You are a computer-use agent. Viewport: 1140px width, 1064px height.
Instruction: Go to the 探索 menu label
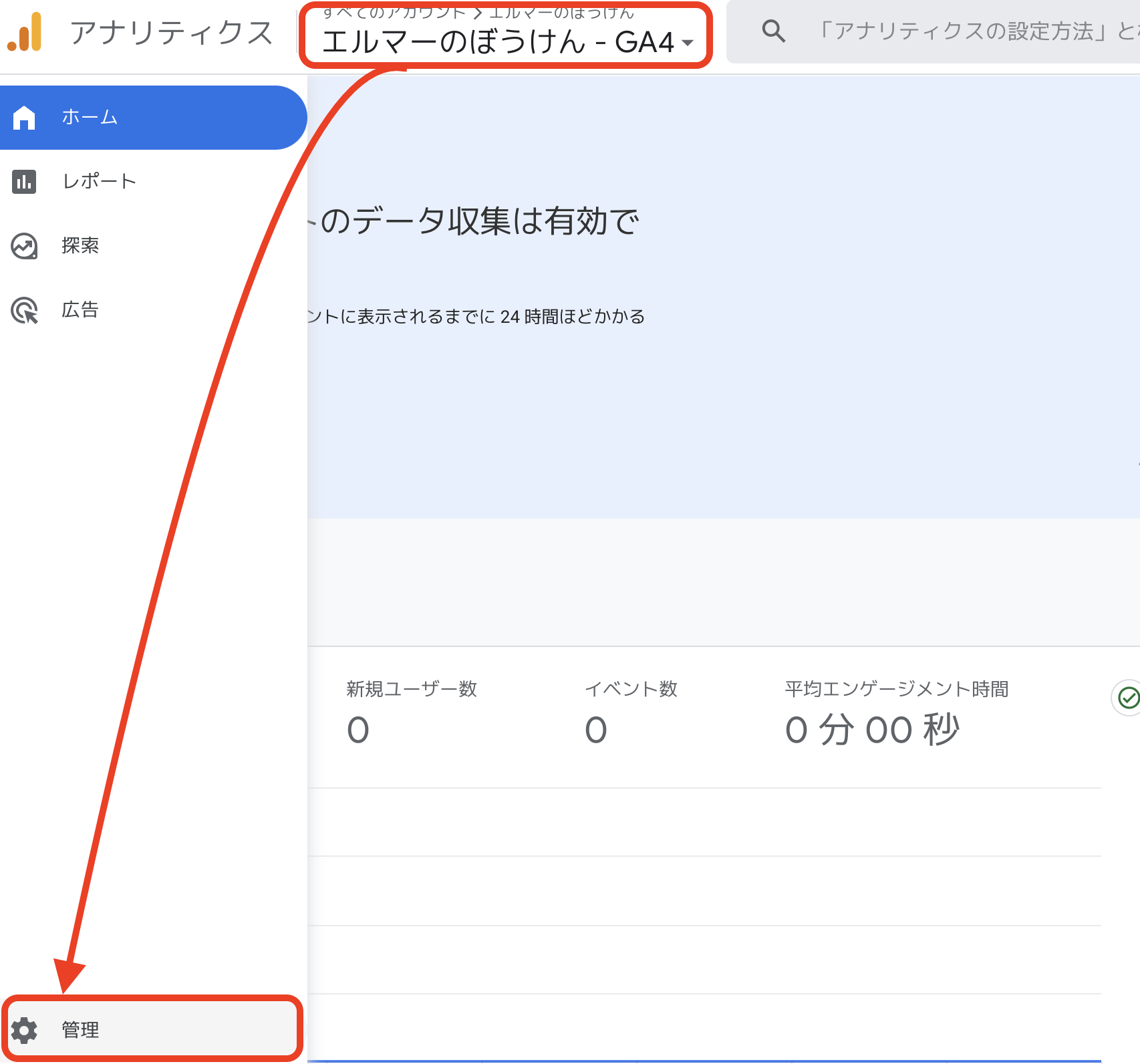pos(80,246)
